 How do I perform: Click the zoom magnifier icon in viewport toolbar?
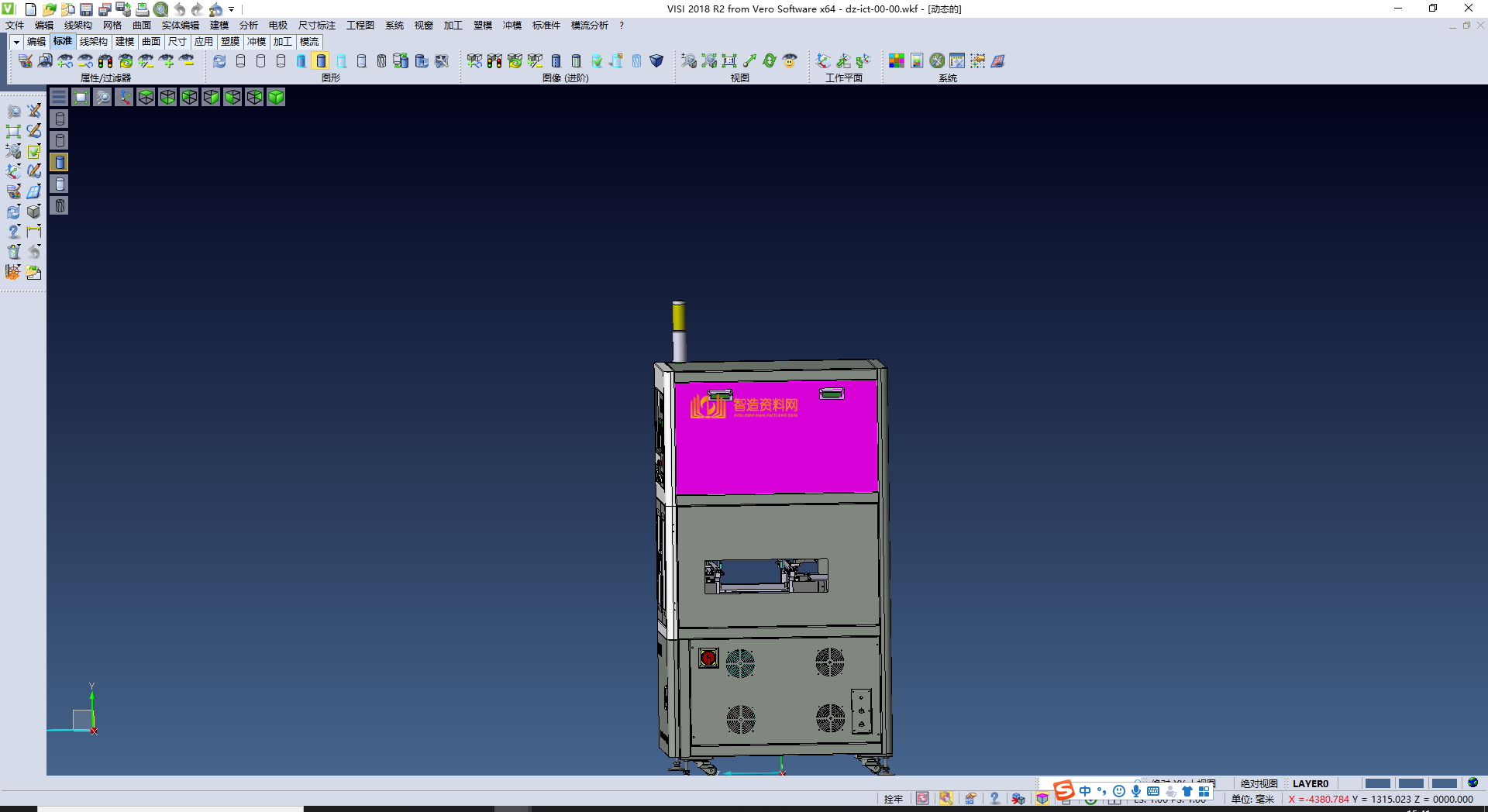point(102,97)
